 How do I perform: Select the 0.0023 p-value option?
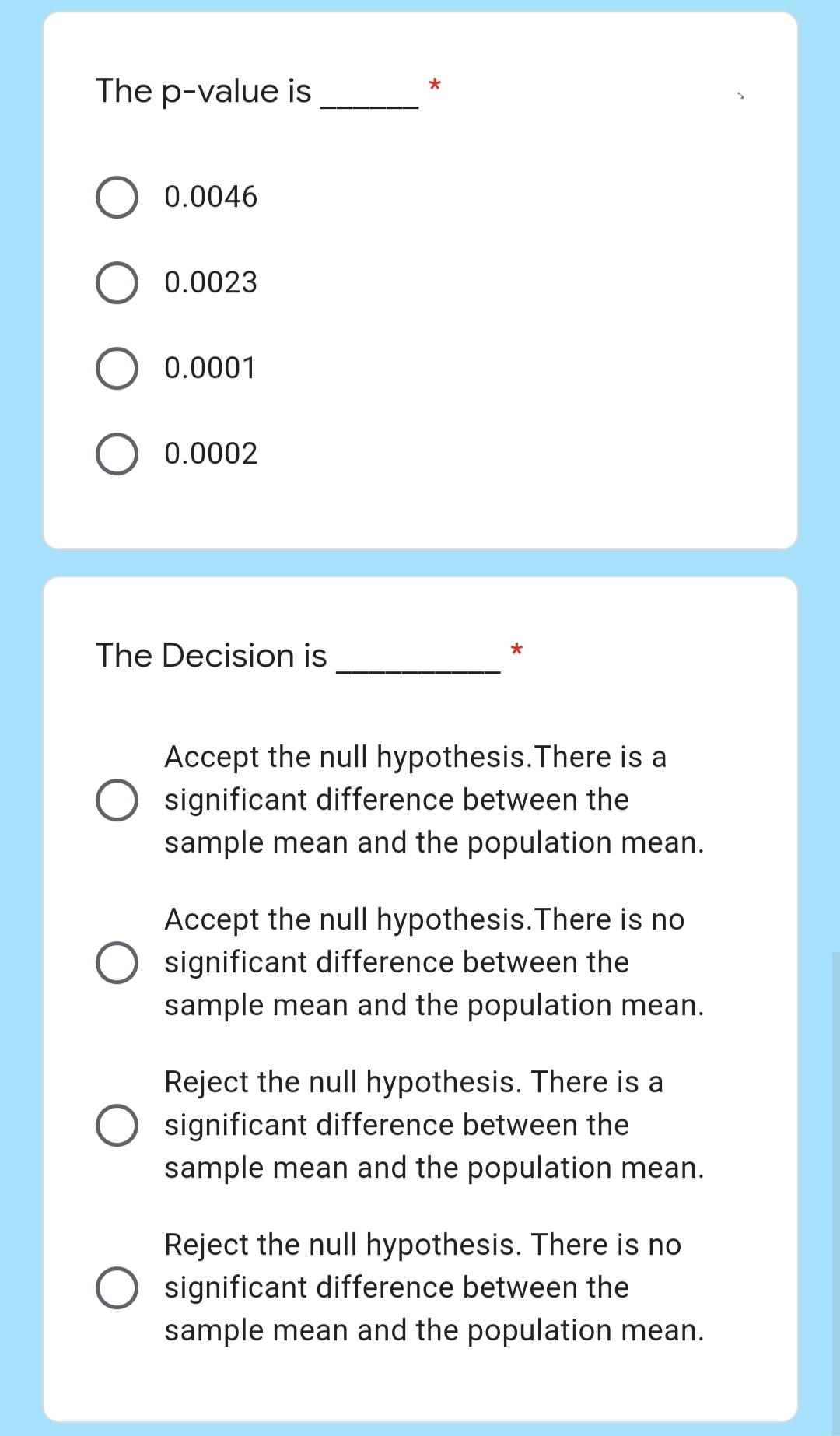click(117, 283)
